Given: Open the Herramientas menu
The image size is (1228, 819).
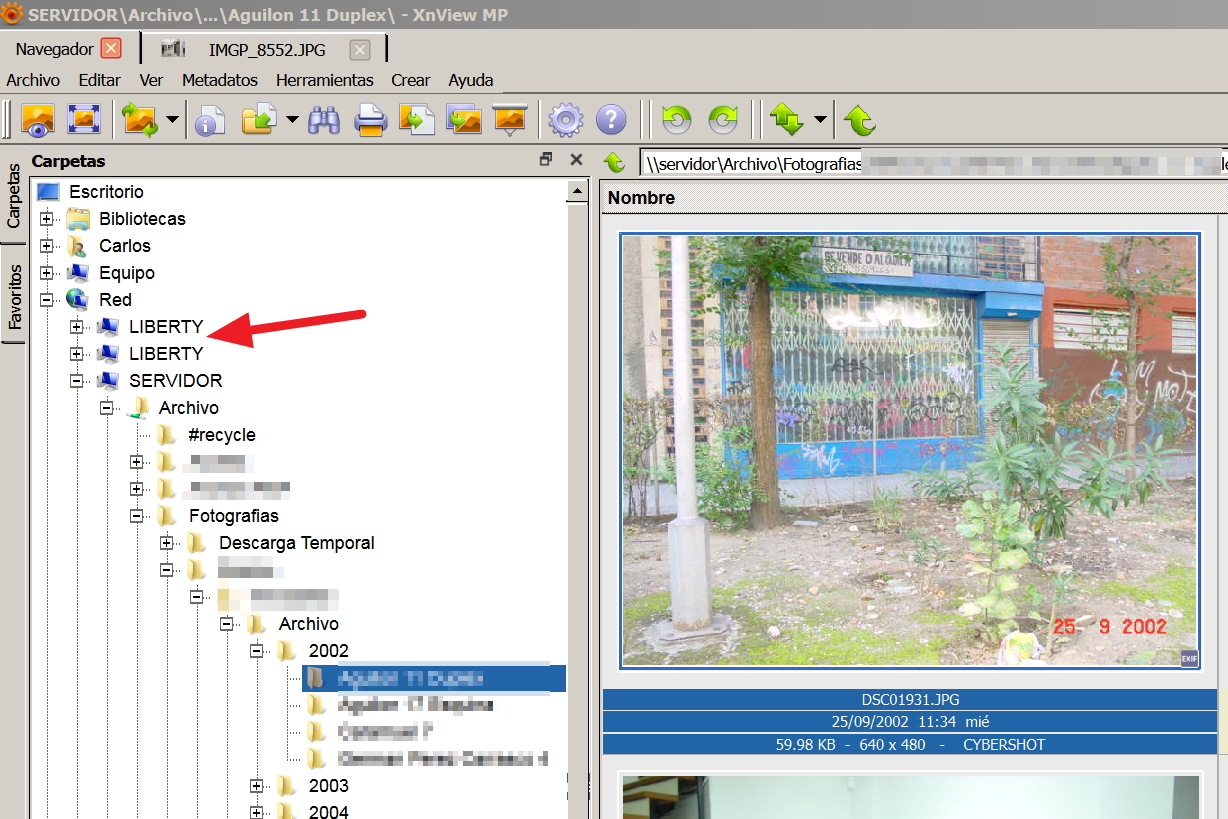Looking at the screenshot, I should tap(325, 80).
